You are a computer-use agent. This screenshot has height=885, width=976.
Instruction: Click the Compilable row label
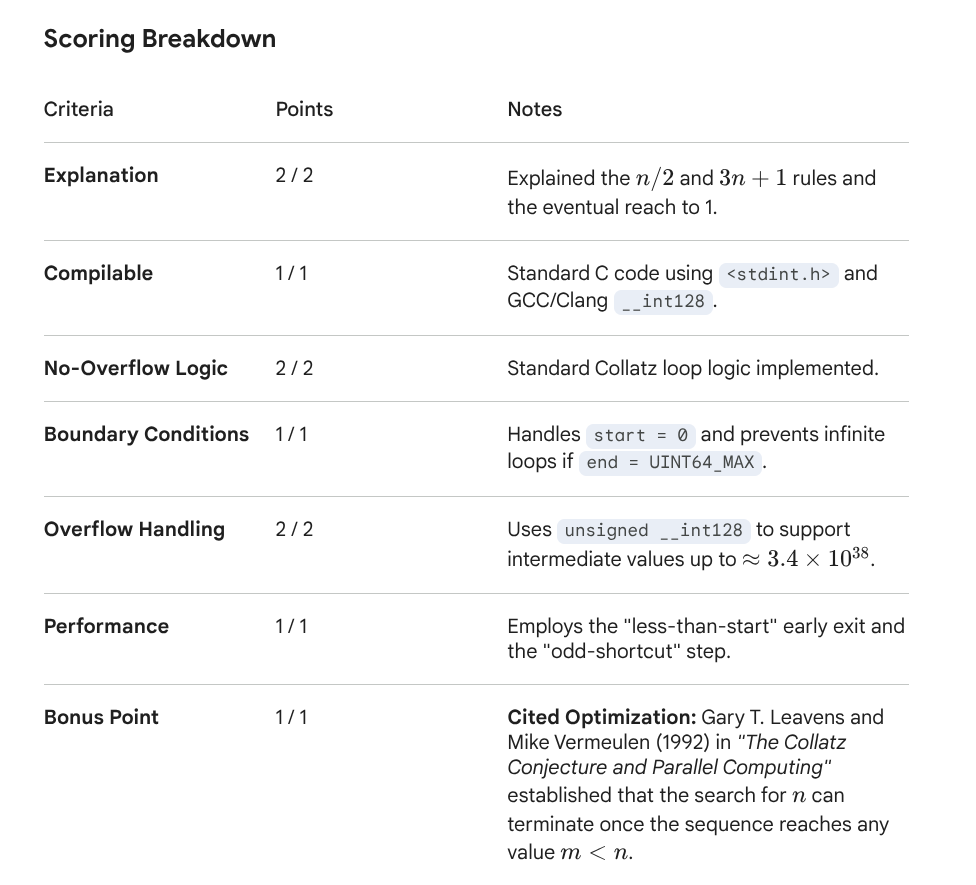click(x=98, y=273)
